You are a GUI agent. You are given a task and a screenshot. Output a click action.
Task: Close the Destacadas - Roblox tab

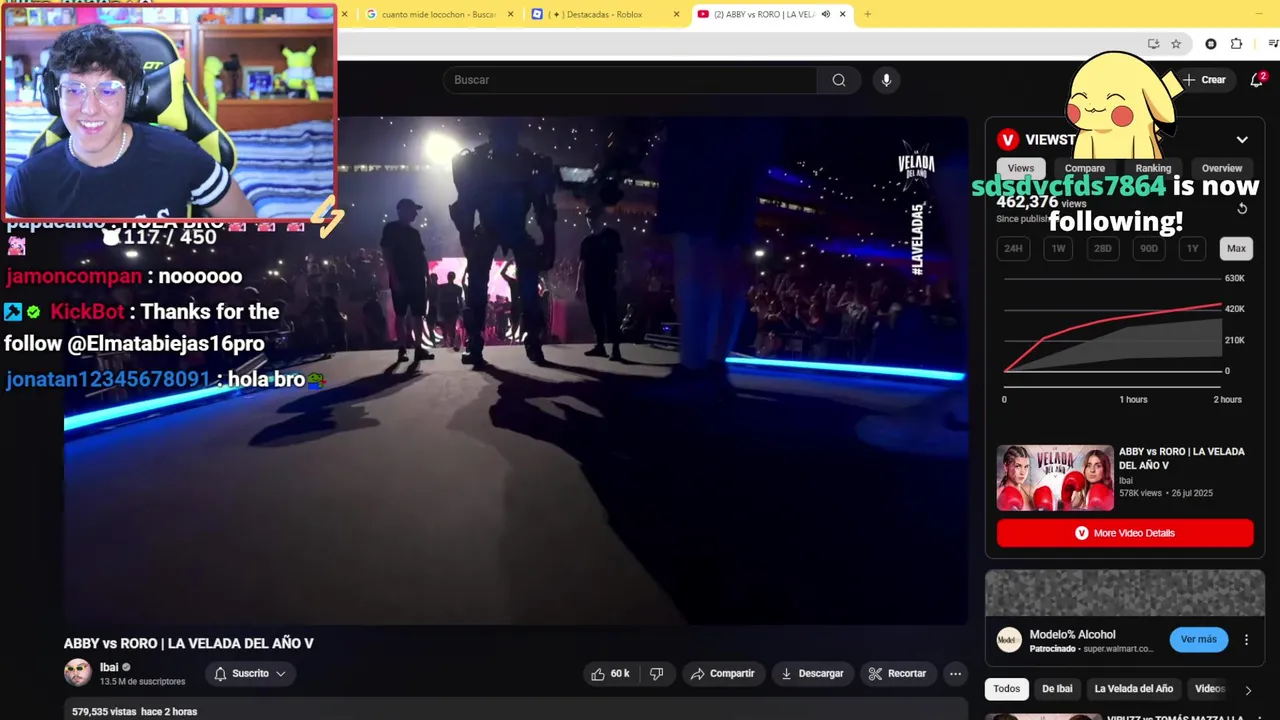click(676, 14)
